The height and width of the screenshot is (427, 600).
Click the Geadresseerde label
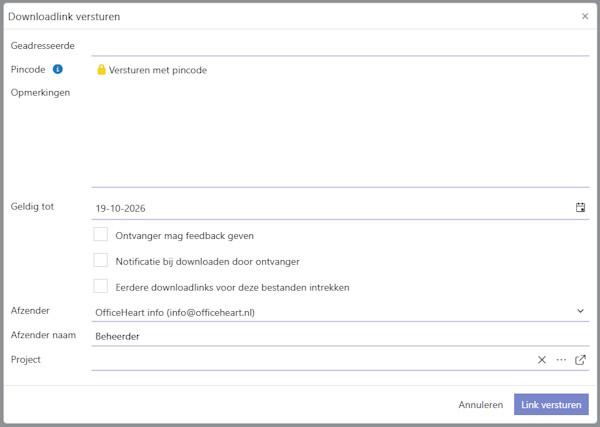[x=42, y=46]
